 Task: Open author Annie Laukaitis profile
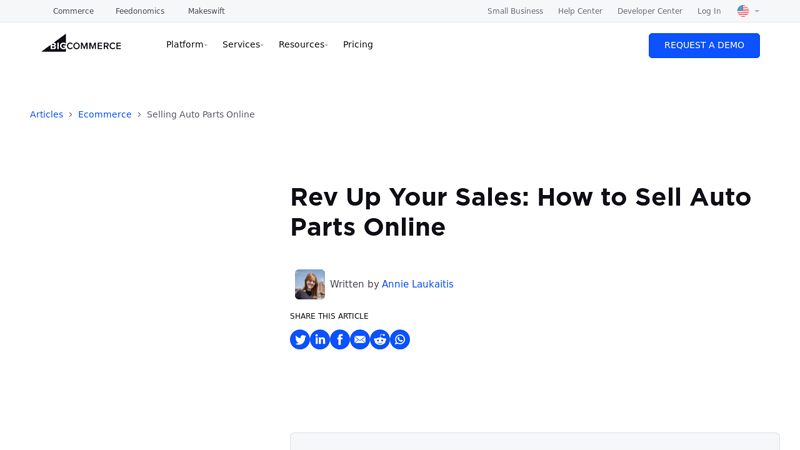click(417, 284)
